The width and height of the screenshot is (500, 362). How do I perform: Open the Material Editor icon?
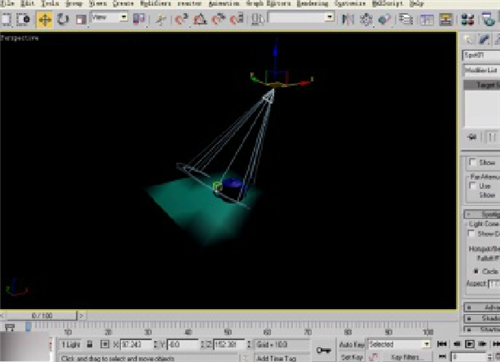[468, 19]
